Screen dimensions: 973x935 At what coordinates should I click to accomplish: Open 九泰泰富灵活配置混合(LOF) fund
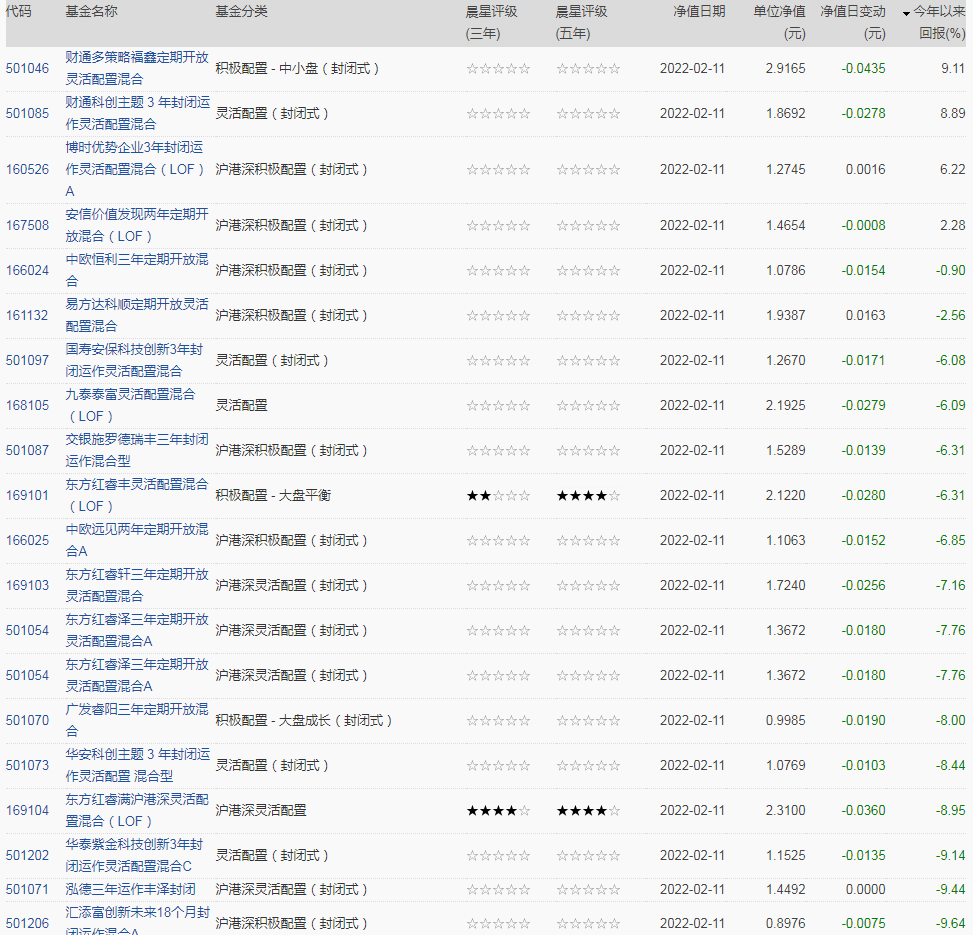130,405
